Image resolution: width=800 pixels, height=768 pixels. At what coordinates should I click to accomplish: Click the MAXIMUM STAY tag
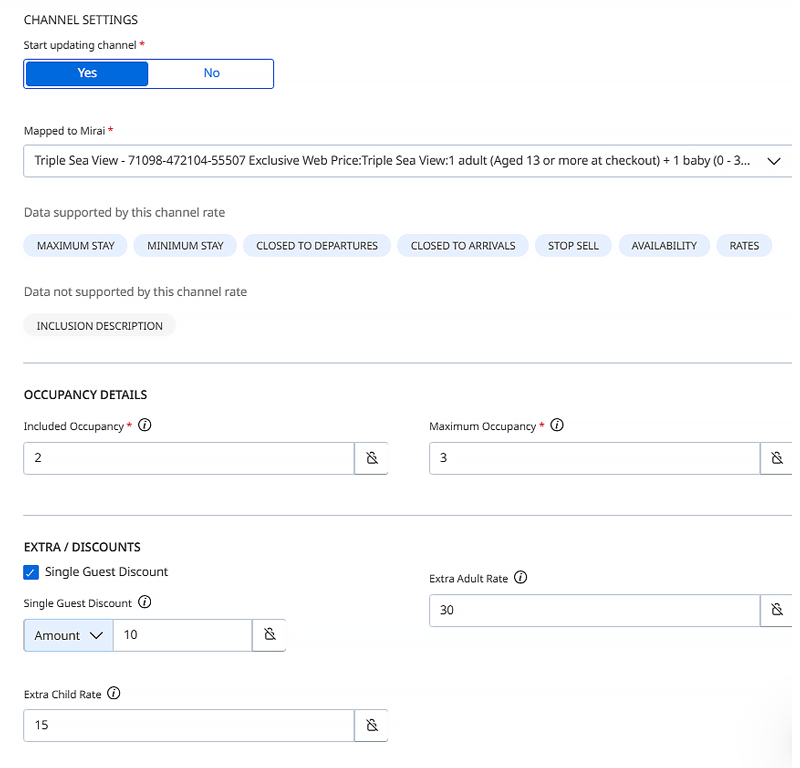(x=76, y=246)
